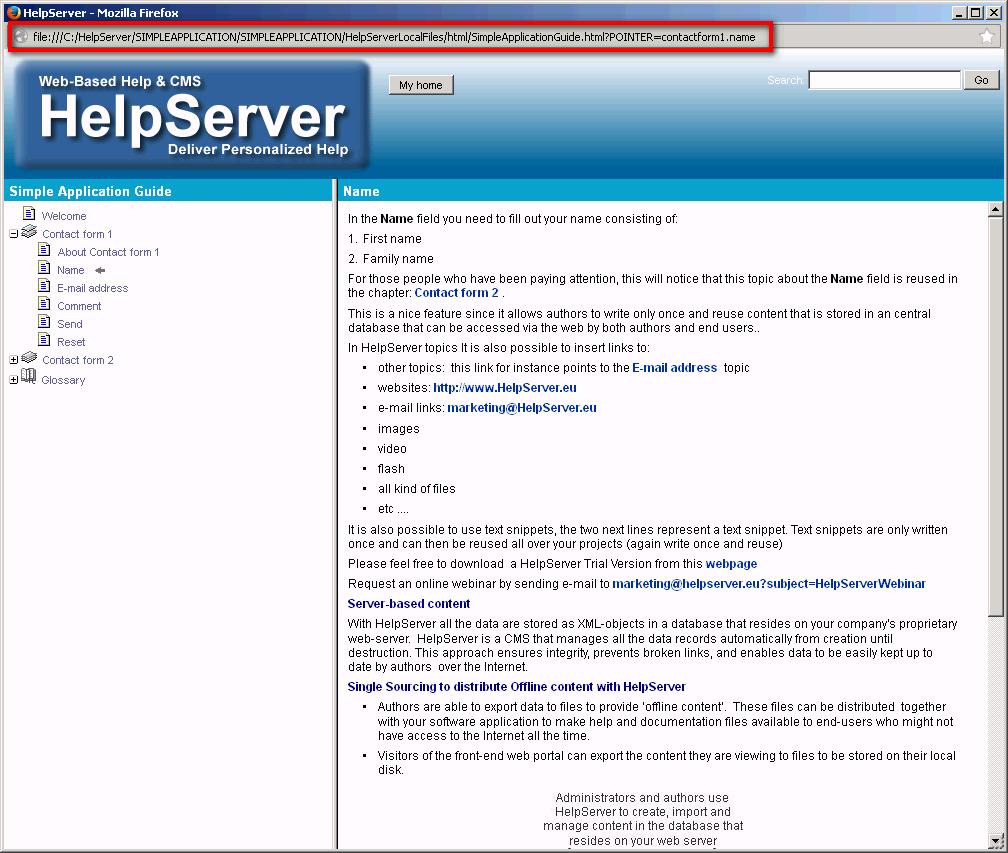Click the Welcome topic page icon
1008x853 pixels.
(31, 215)
